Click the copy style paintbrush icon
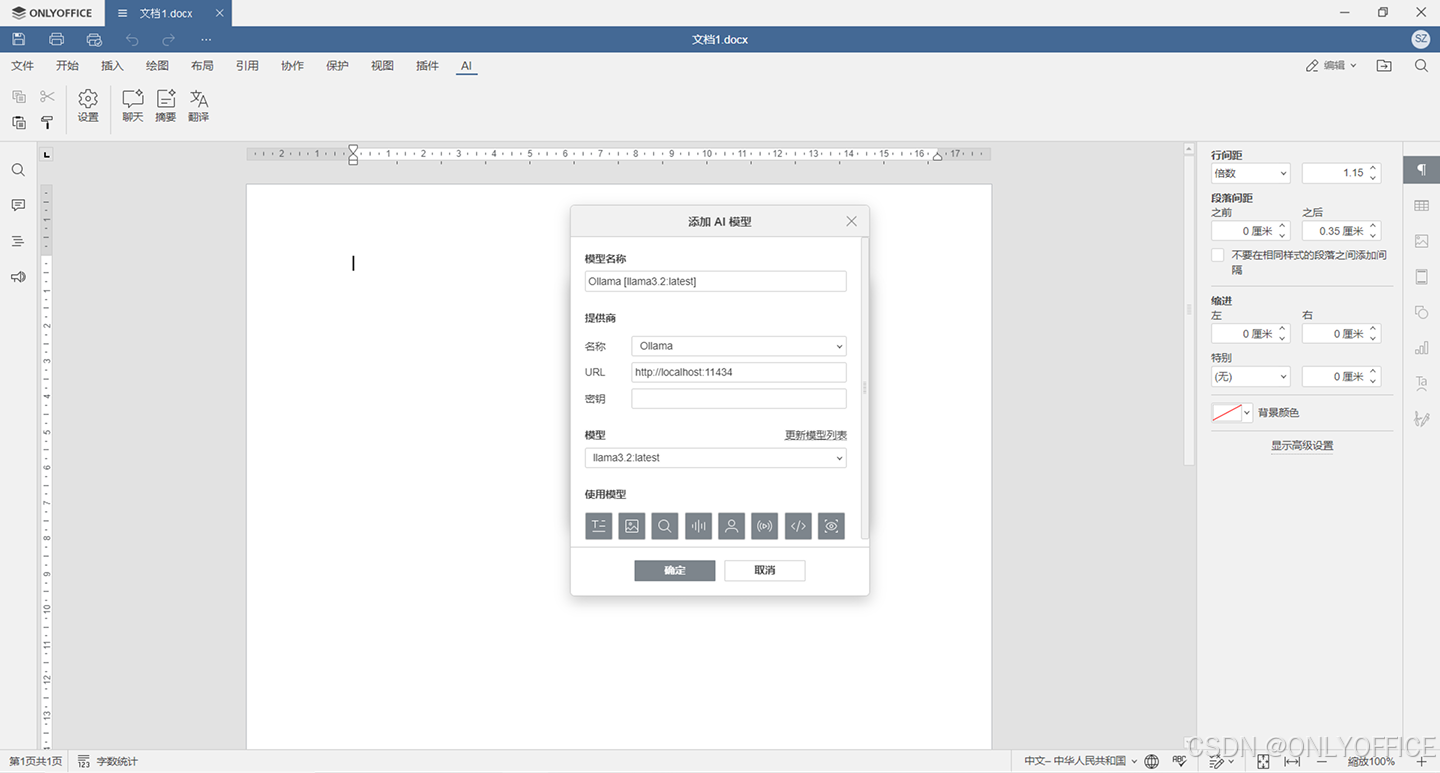Image resolution: width=1440 pixels, height=773 pixels. point(47,122)
